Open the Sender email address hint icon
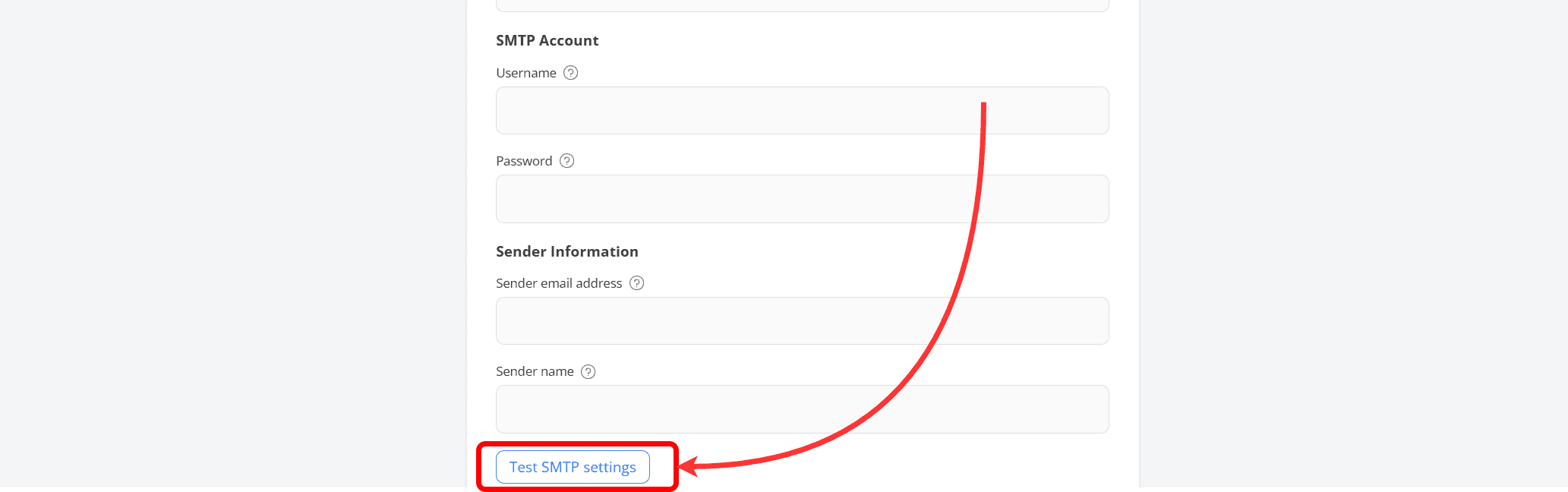The height and width of the screenshot is (492, 1568). coord(637,282)
